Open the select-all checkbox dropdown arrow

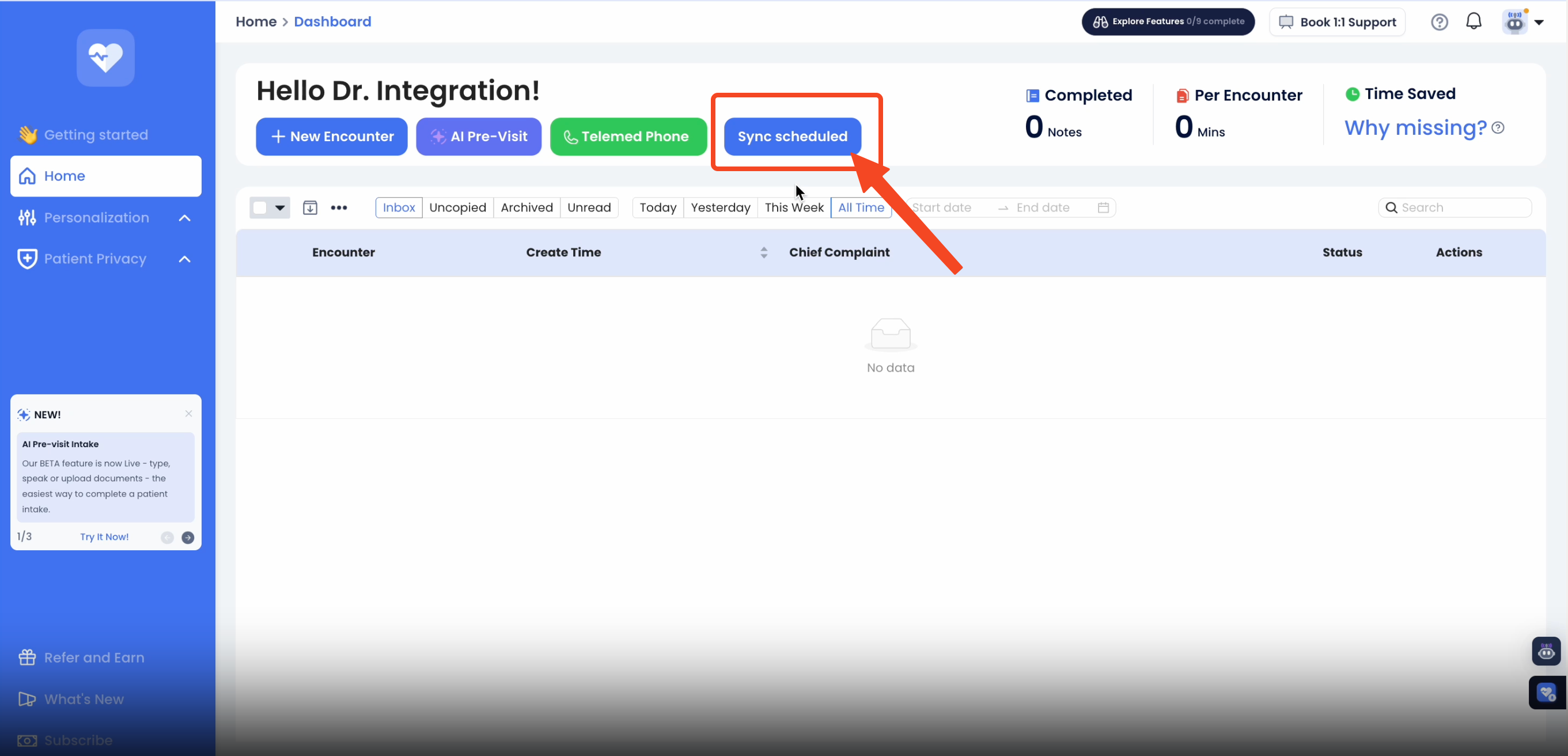[x=280, y=207]
